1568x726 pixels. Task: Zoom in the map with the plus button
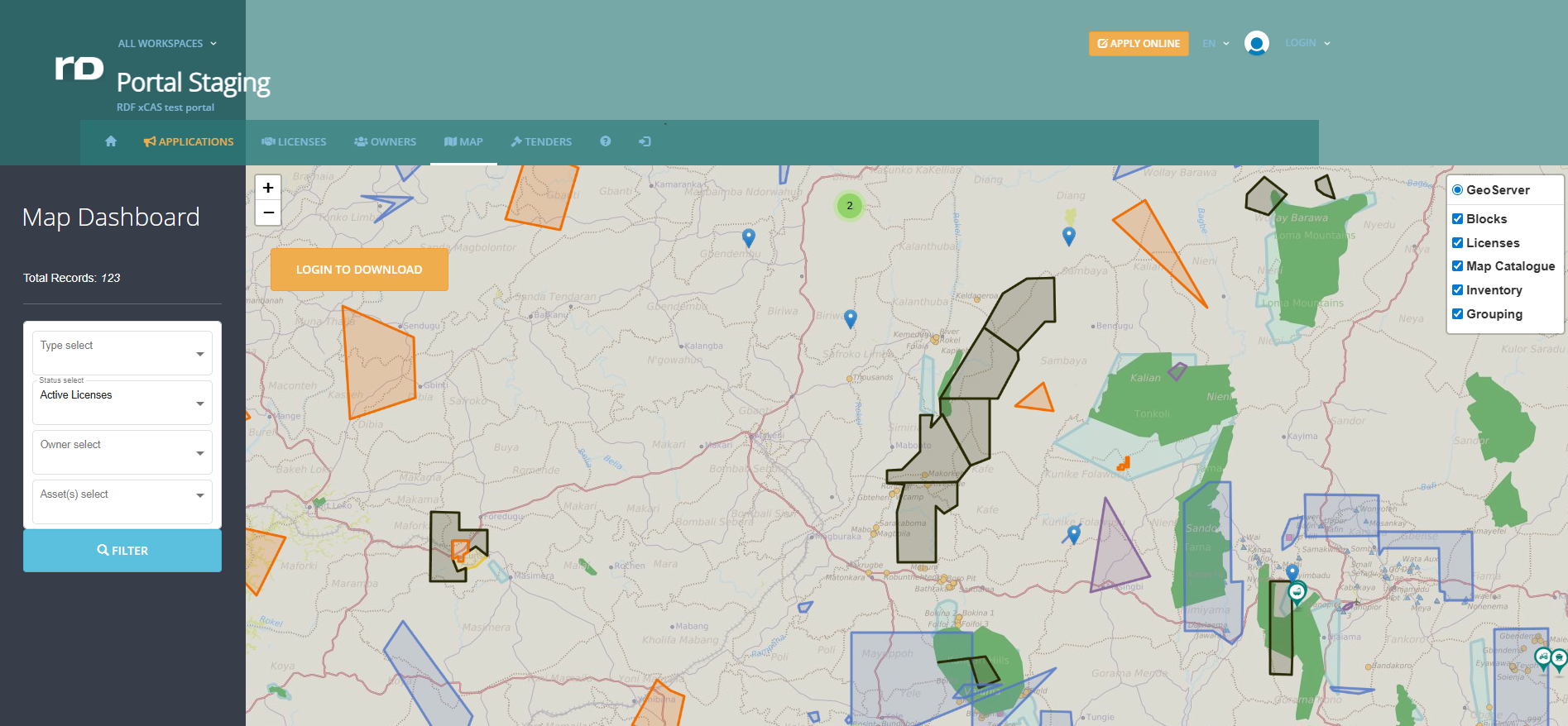click(x=268, y=188)
